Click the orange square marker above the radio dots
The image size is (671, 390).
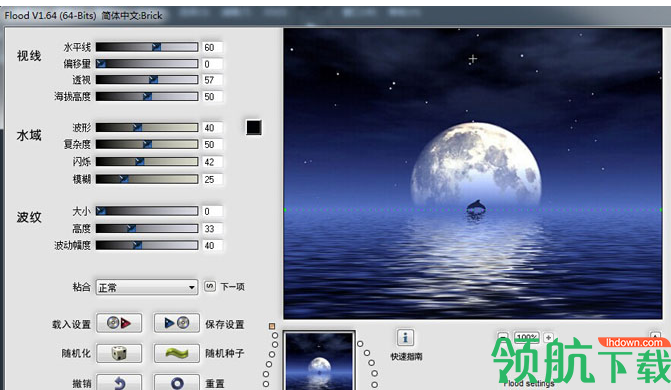(x=272, y=326)
